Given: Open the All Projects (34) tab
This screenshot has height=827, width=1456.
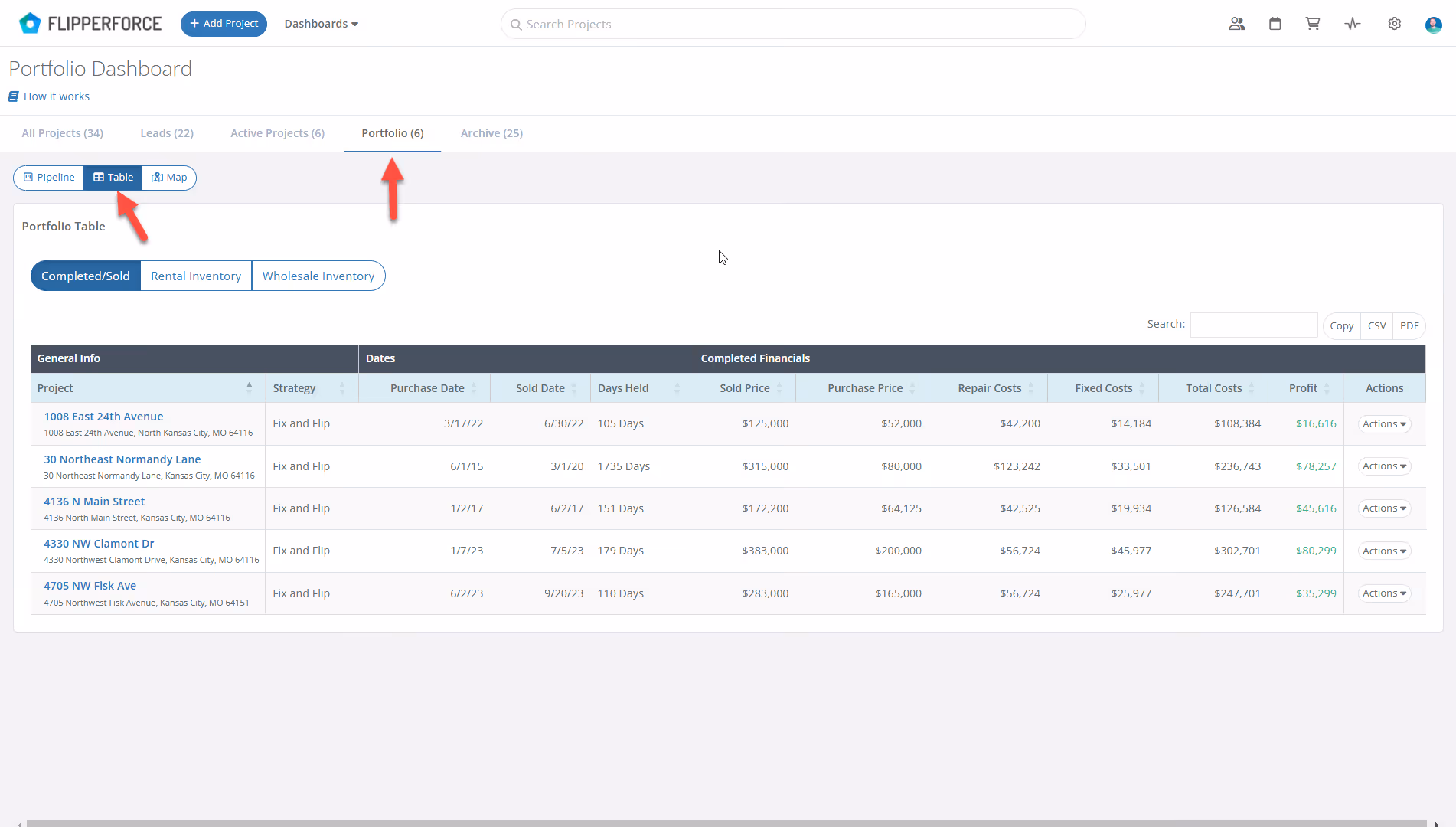Looking at the screenshot, I should (63, 133).
